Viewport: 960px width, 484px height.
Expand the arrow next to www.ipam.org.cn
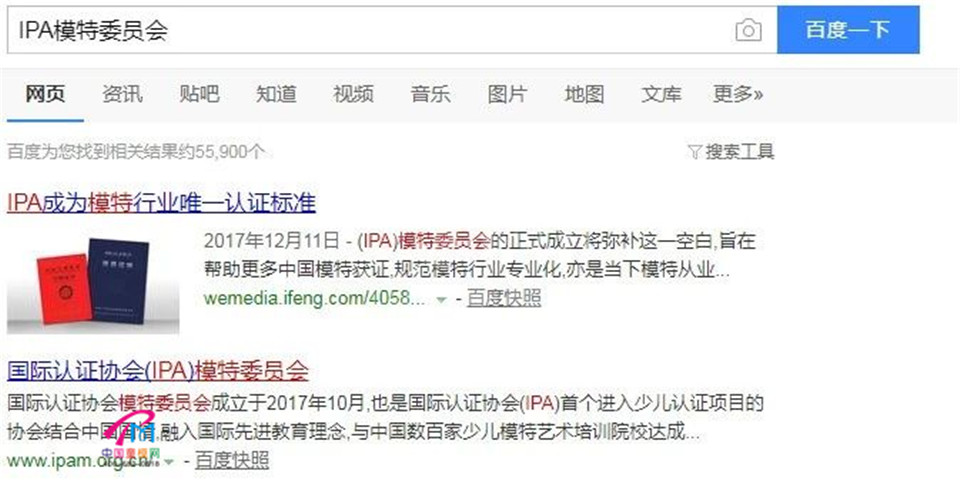[x=170, y=462]
